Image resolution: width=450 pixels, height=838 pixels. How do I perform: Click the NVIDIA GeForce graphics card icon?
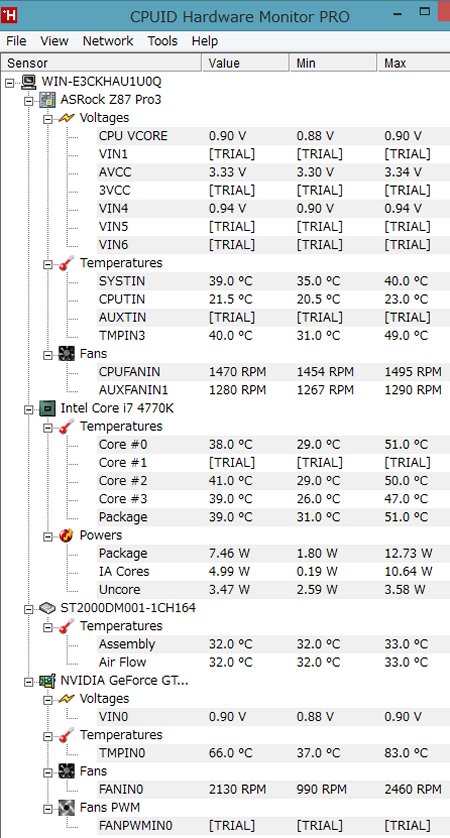[x=48, y=681]
